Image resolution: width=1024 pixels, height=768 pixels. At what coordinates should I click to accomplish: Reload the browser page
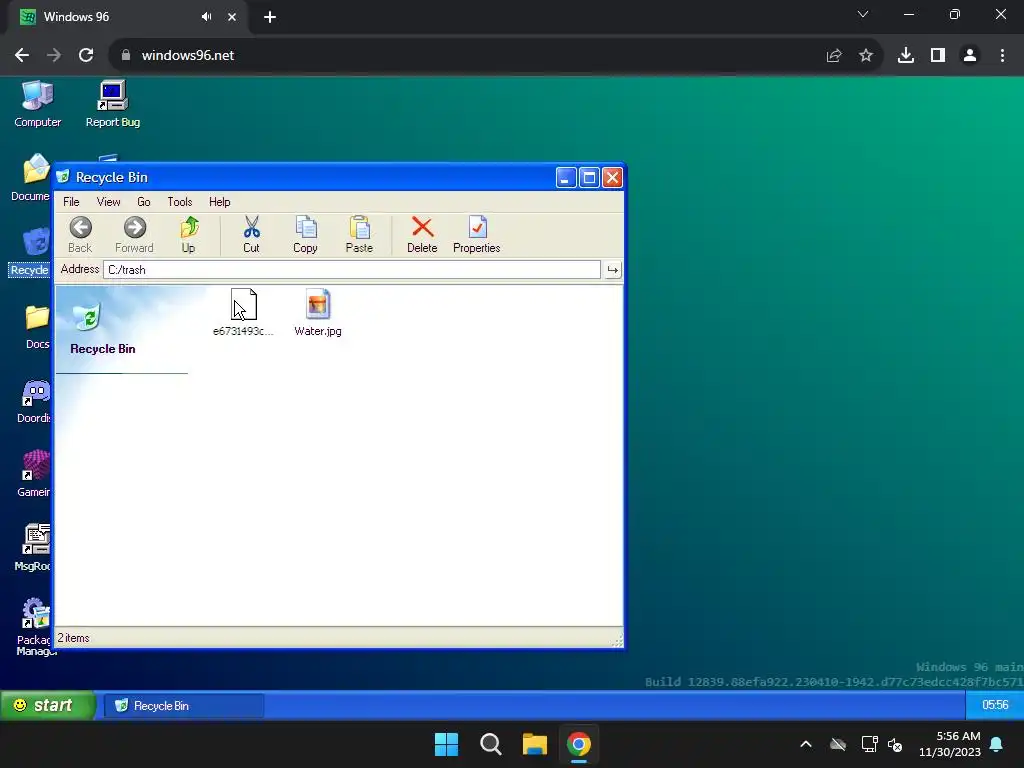(86, 56)
